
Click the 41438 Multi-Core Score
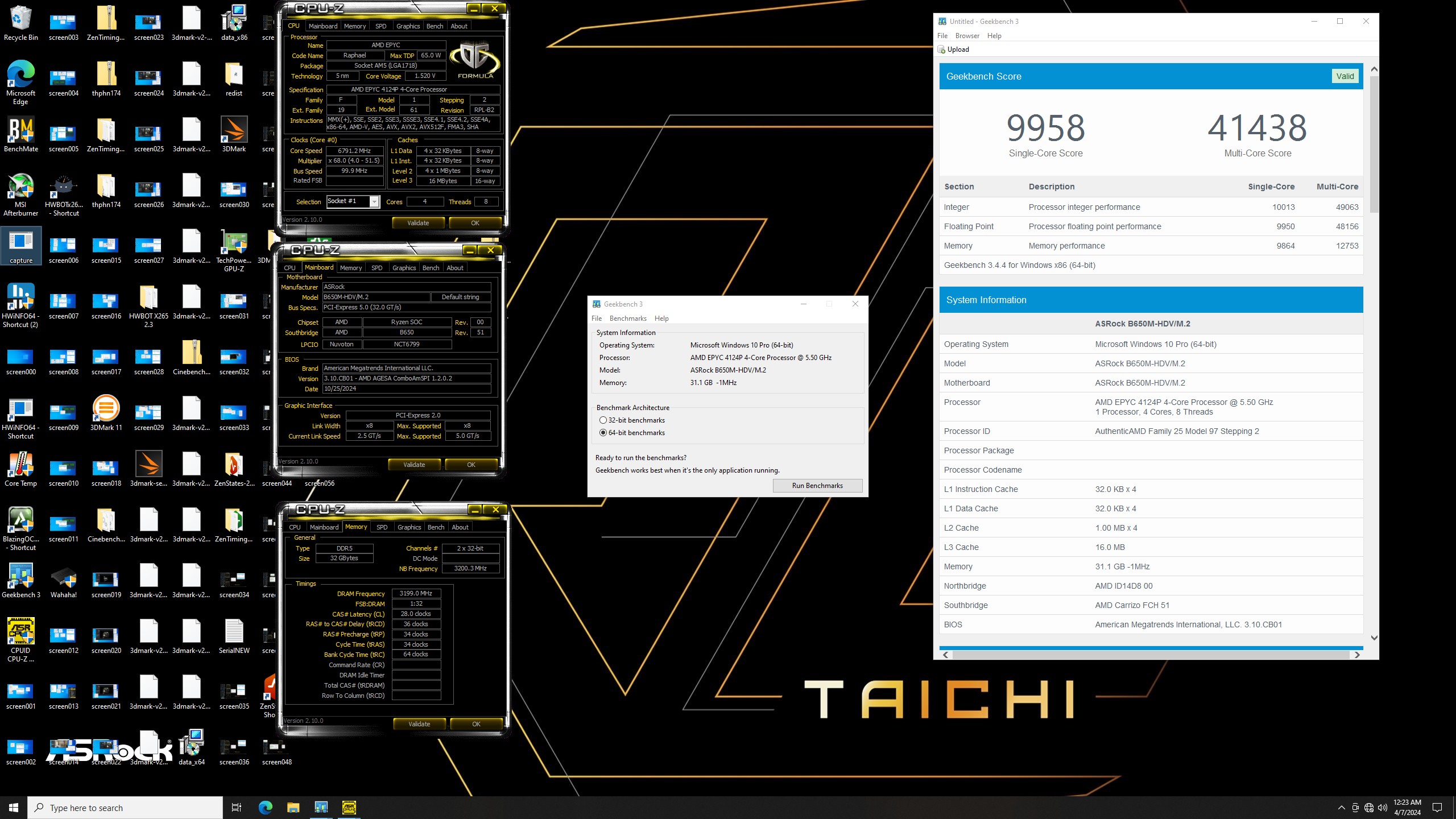tap(1257, 128)
